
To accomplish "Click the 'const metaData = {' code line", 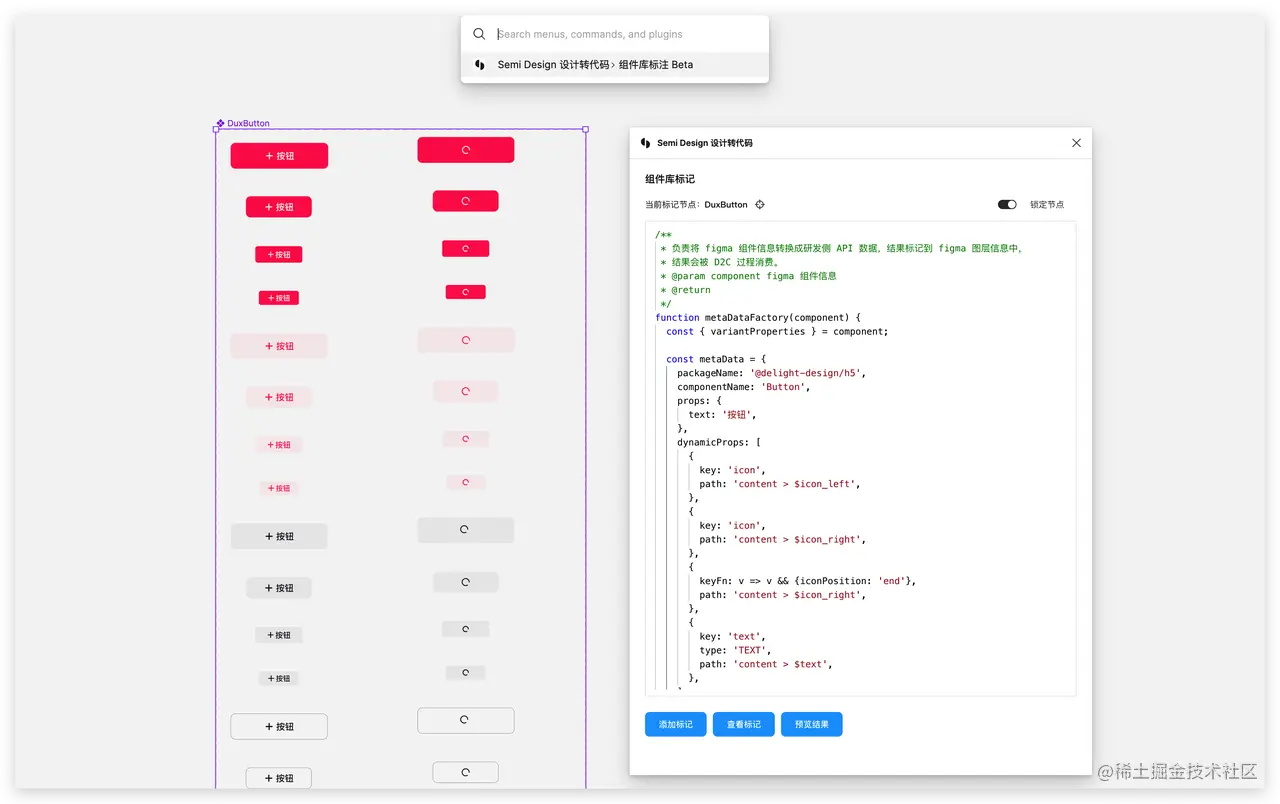I will tap(716, 359).
